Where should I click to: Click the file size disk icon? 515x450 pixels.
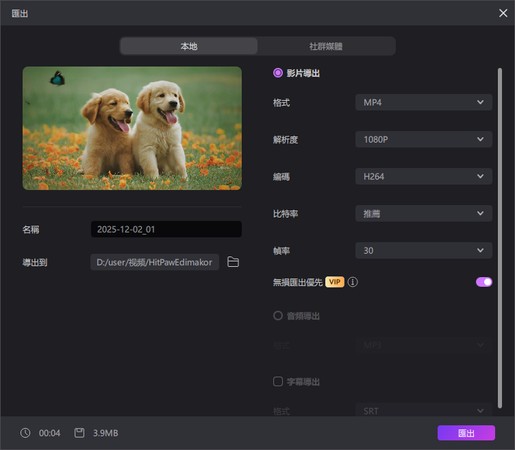pos(79,433)
